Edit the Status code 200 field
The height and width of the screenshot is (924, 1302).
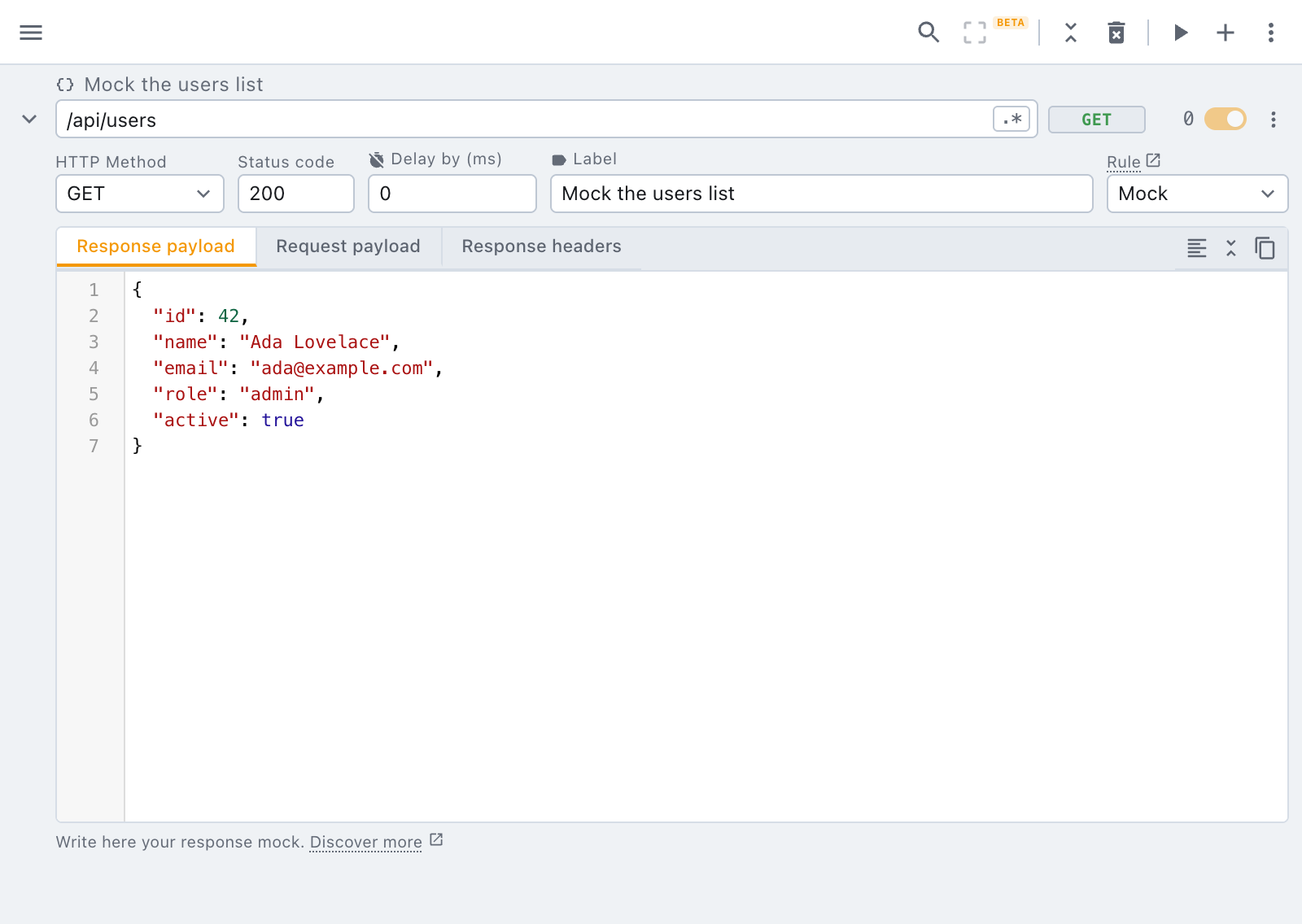pyautogui.click(x=296, y=194)
